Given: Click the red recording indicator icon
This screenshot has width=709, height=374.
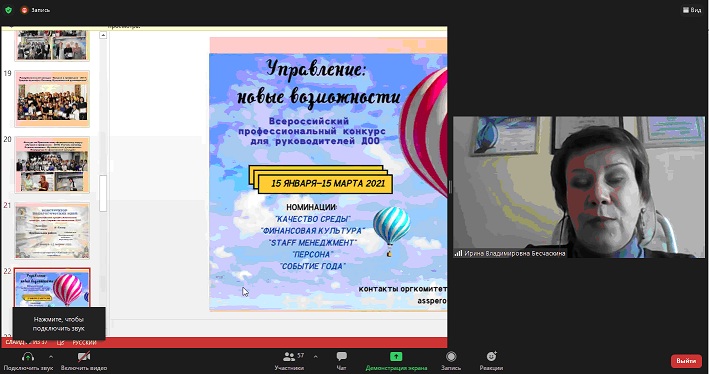Looking at the screenshot, I should pyautogui.click(x=24, y=10).
